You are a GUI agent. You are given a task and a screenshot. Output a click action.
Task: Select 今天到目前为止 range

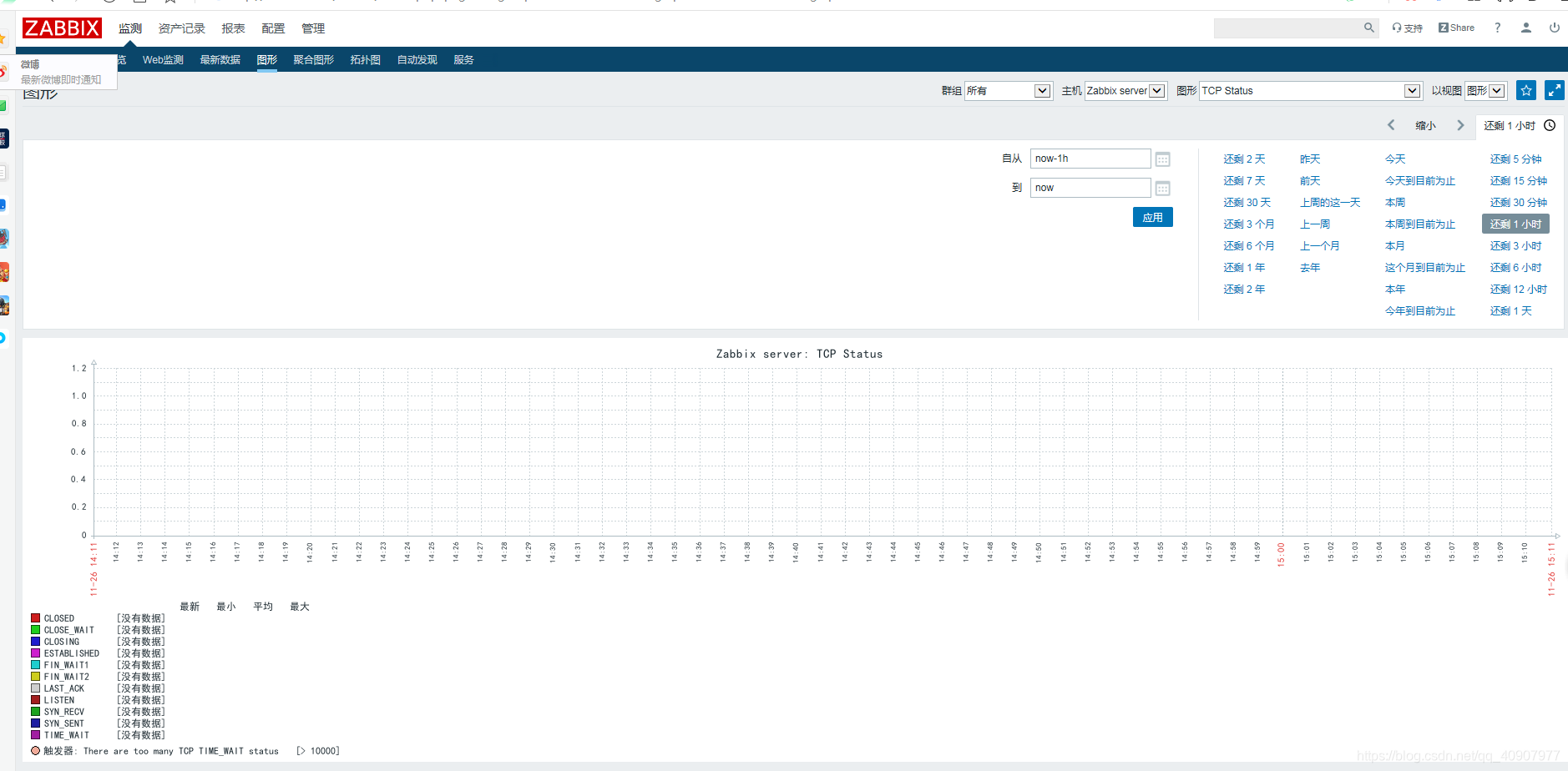point(1420,181)
